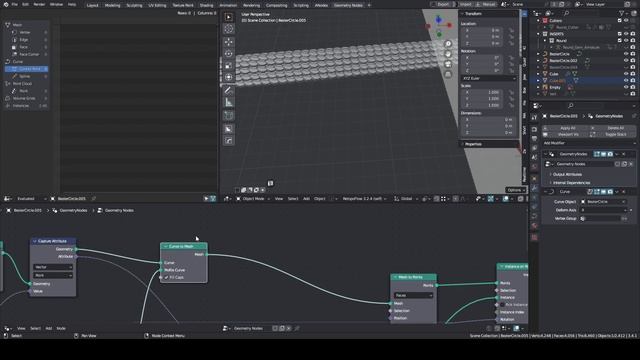640x360 pixels.
Task: Select the 3D Cursor tool
Action: click(x=229, y=29)
